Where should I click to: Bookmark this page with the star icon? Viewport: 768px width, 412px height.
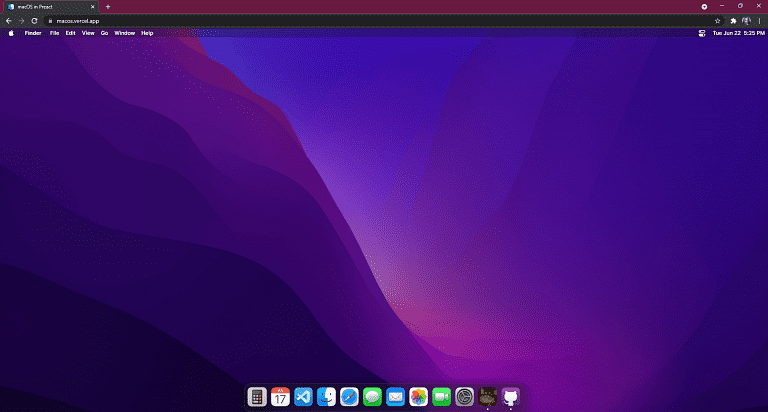pos(718,21)
